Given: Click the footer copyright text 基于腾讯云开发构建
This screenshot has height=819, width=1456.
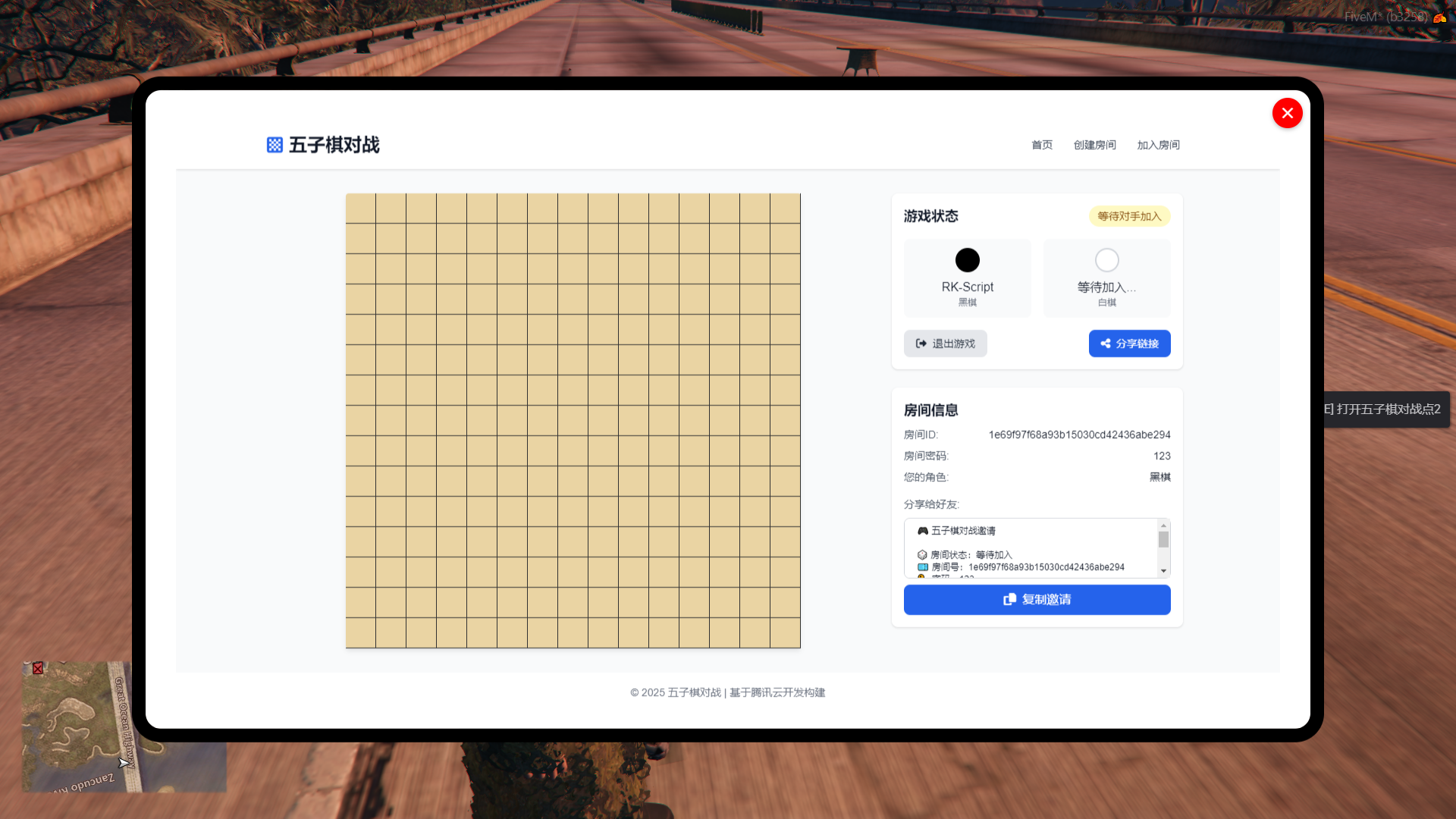Looking at the screenshot, I should pyautogui.click(x=777, y=692).
